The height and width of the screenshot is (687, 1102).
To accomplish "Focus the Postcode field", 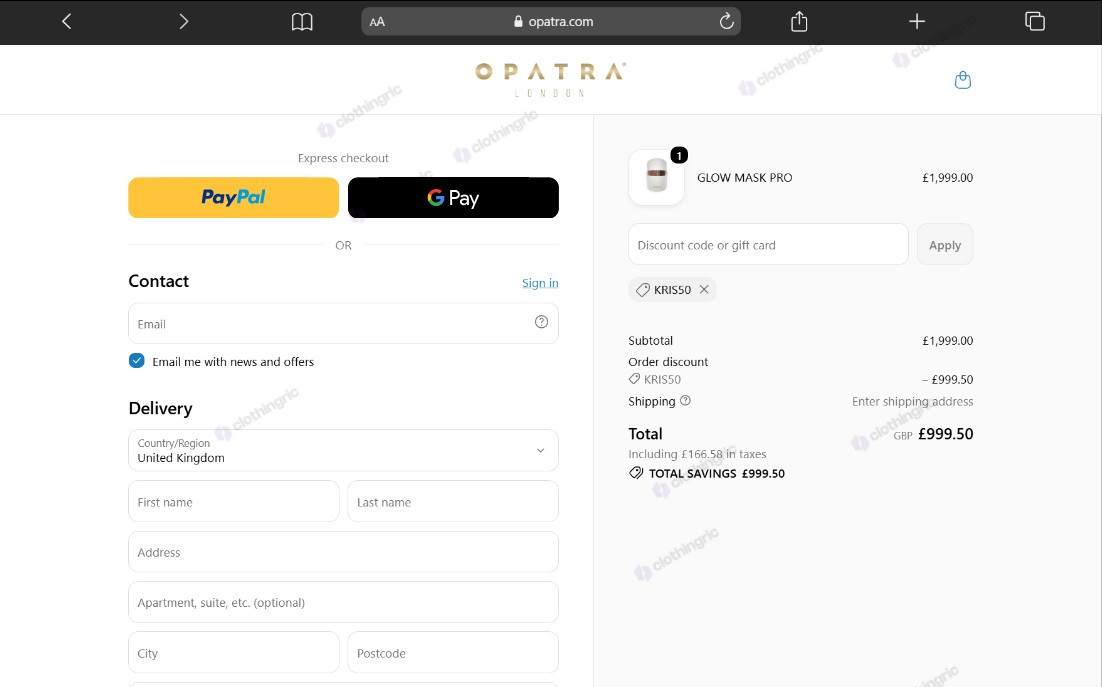I will point(453,653).
